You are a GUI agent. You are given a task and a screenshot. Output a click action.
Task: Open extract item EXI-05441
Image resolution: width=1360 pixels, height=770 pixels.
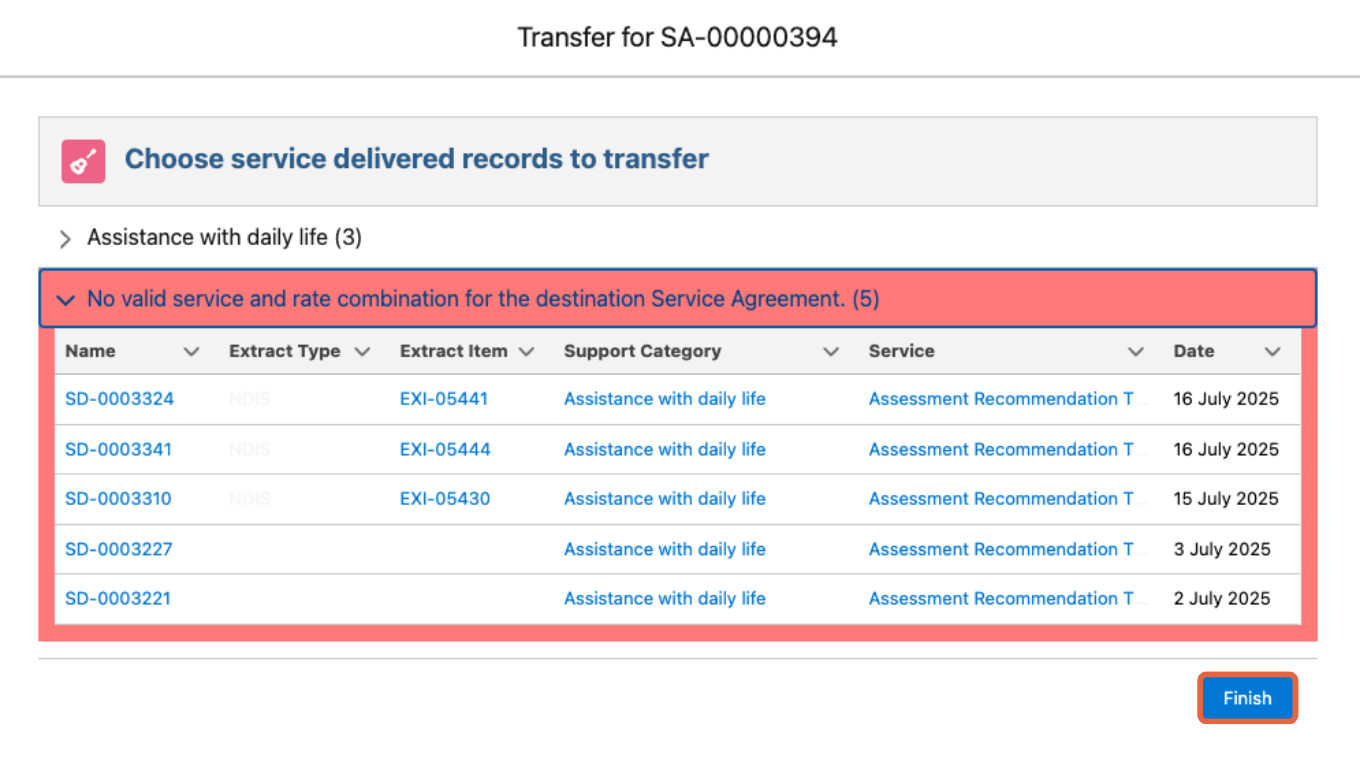pyautogui.click(x=445, y=399)
